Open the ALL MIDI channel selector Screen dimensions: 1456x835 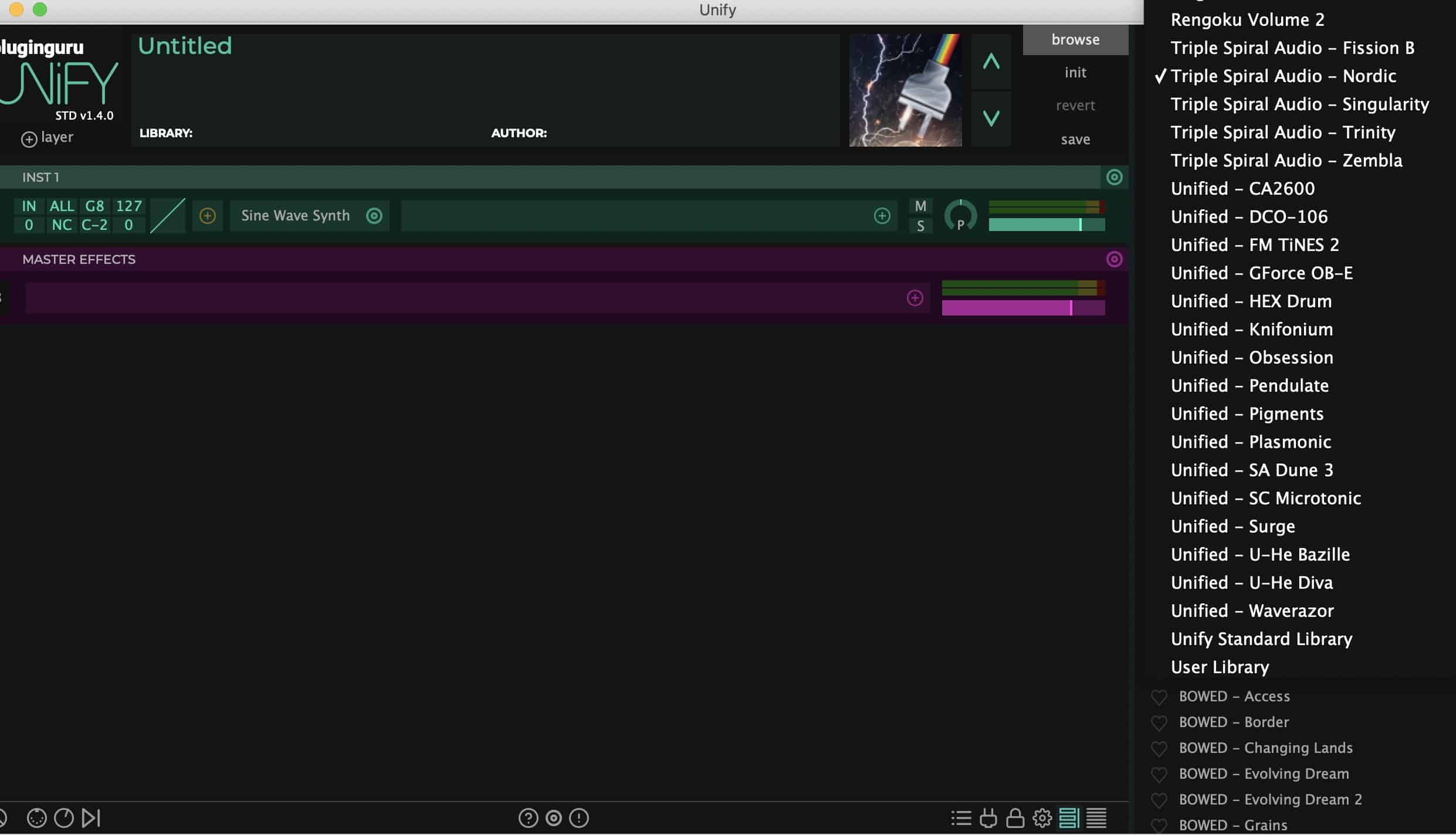pyautogui.click(x=62, y=206)
